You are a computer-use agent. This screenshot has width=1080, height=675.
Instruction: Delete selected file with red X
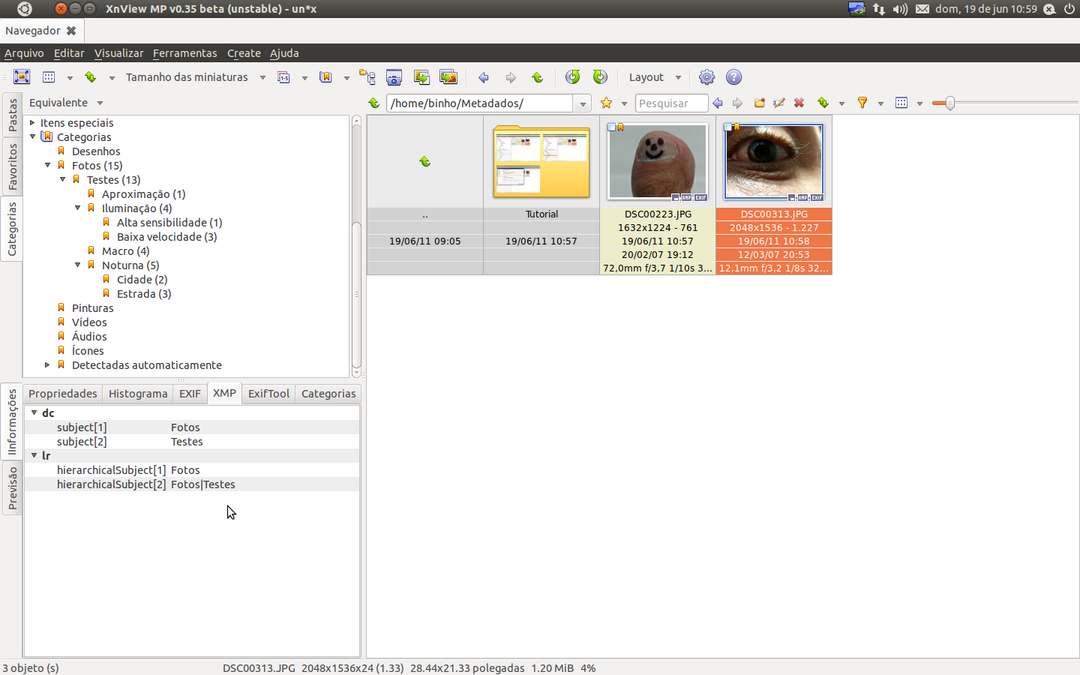799,103
